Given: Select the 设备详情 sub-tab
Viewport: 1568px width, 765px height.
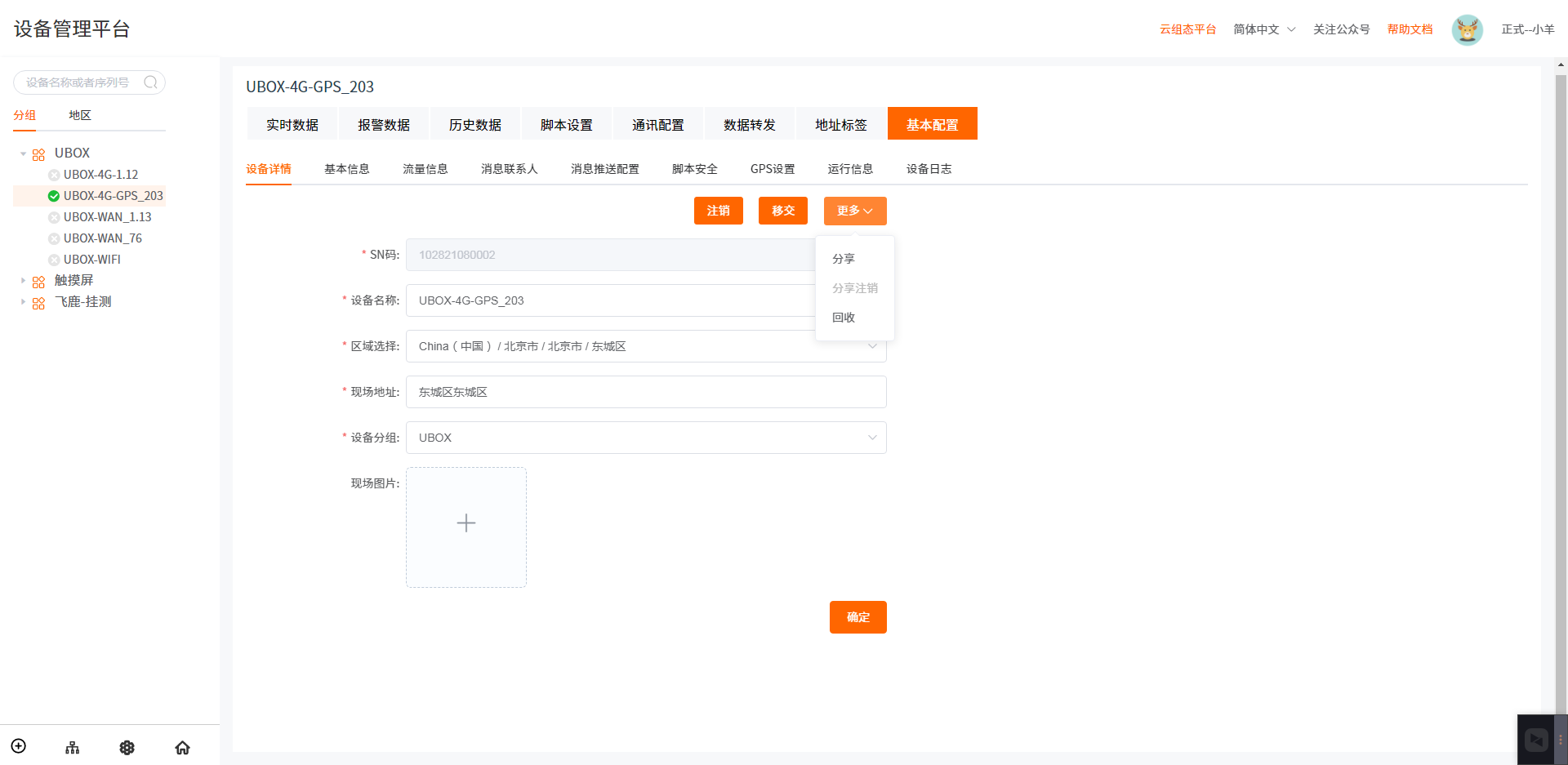Looking at the screenshot, I should pos(269,169).
